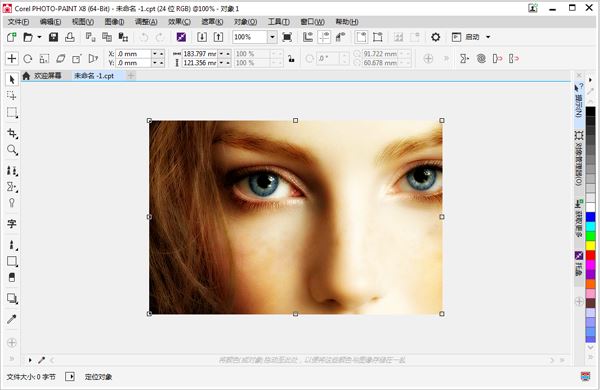
Task: Select the Zoom magnifier tool
Action: (x=11, y=150)
